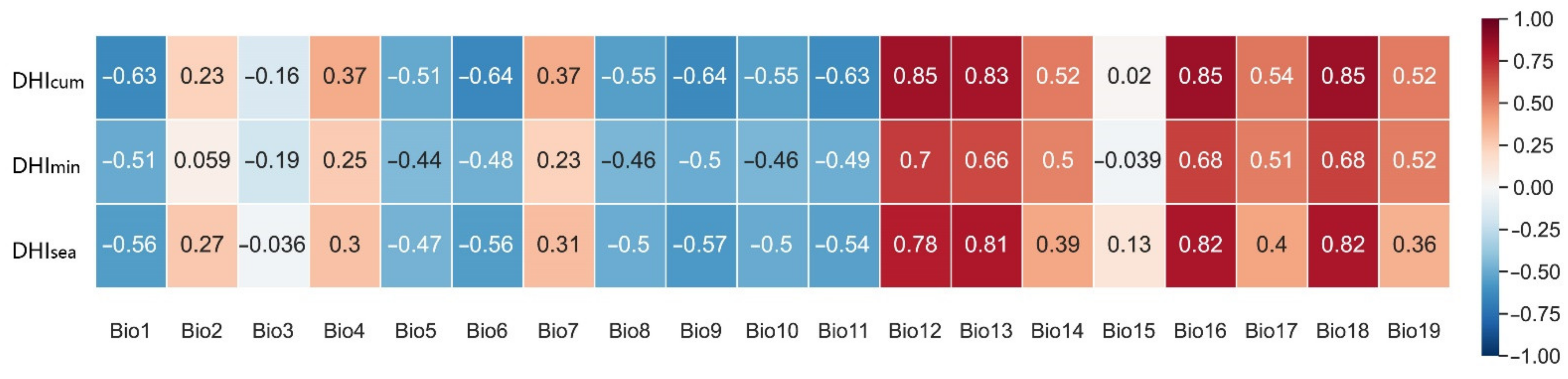1568x379 pixels.
Task: Click the 0.00 tick label on colorbar
Action: coord(1533,188)
